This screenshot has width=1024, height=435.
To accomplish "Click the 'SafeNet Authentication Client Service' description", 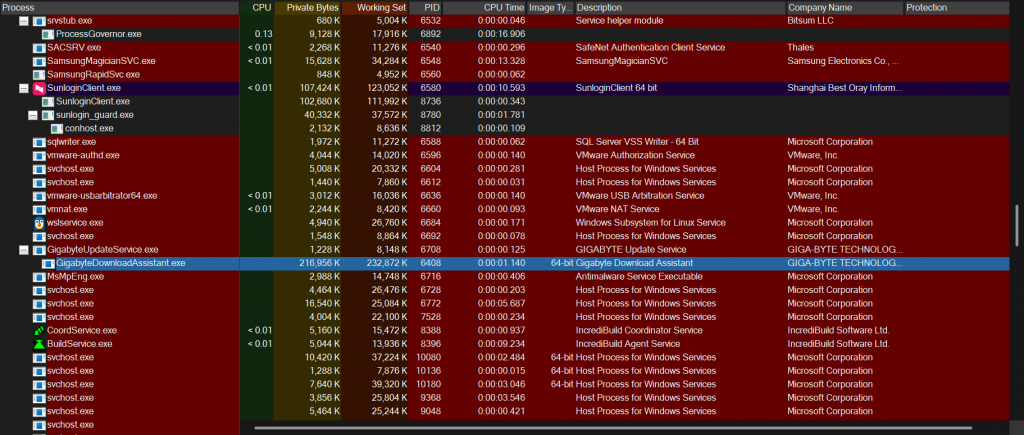I will tap(650, 48).
